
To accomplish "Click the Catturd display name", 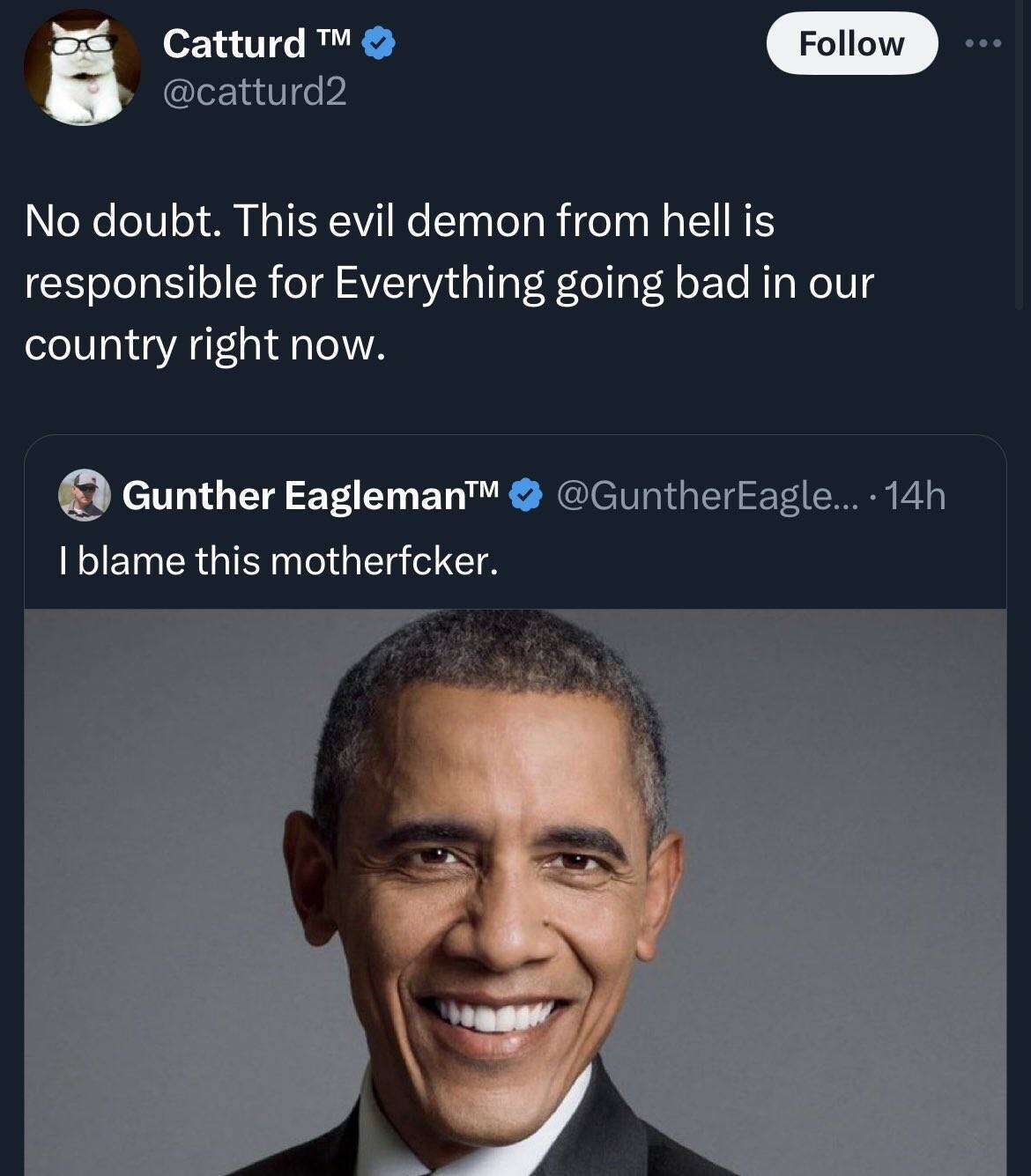I will 234,43.
